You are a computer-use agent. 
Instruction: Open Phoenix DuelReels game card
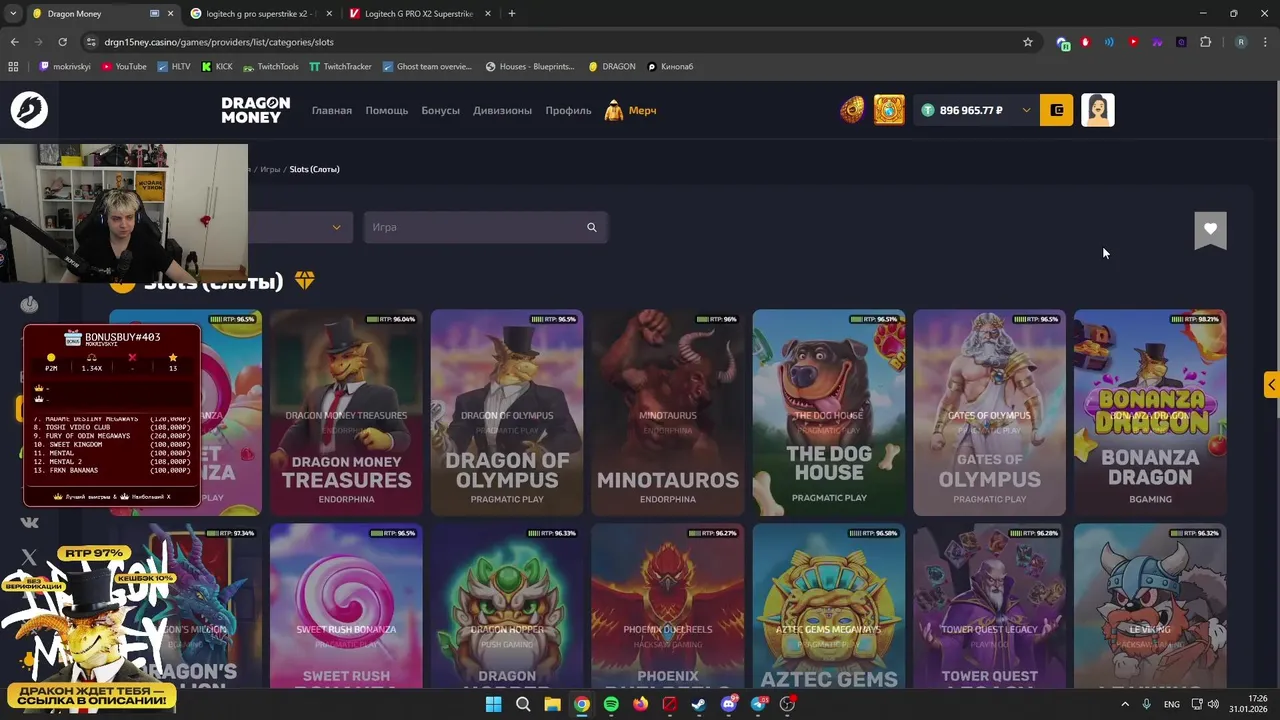click(668, 606)
